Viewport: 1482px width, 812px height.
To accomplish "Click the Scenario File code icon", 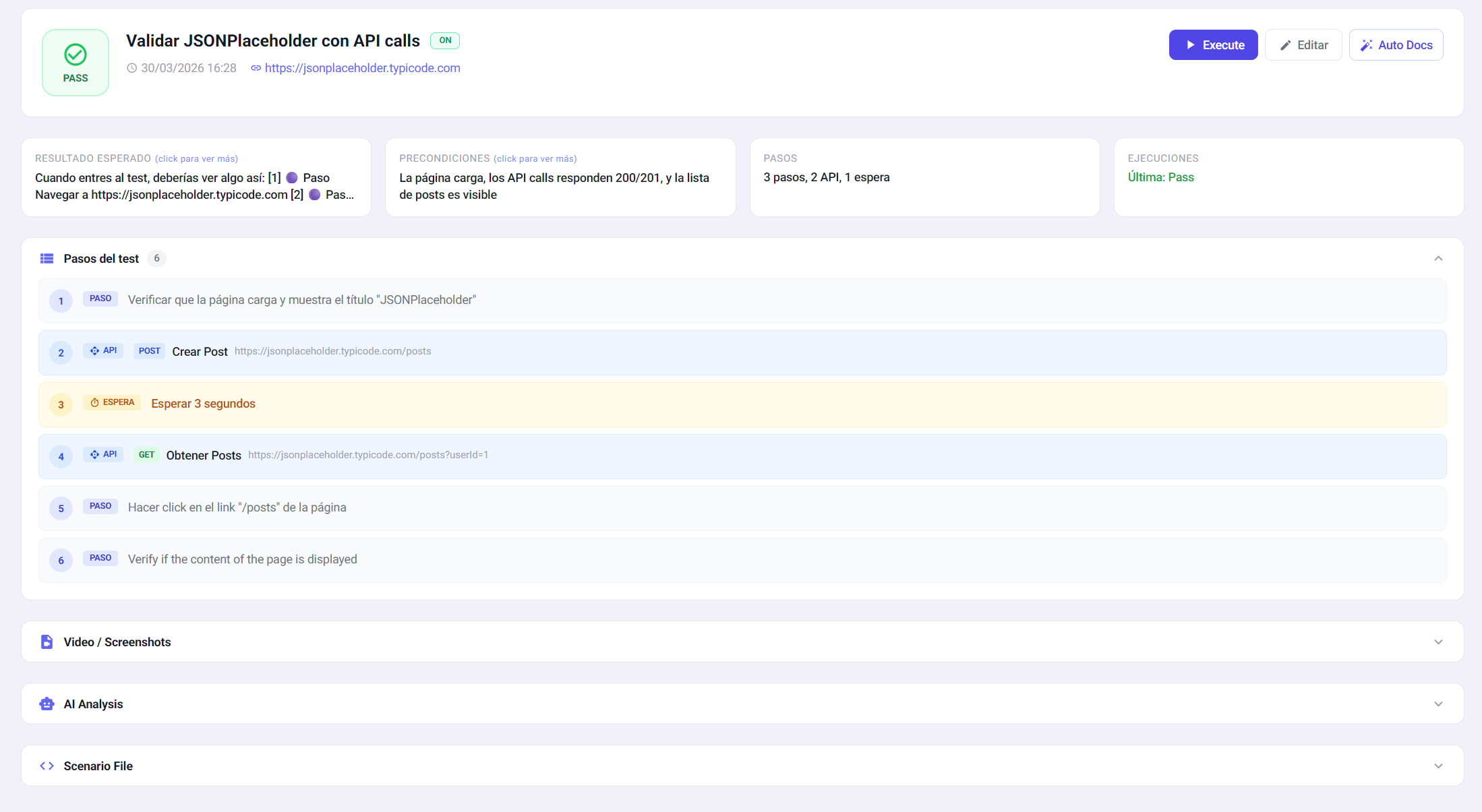I will (47, 766).
